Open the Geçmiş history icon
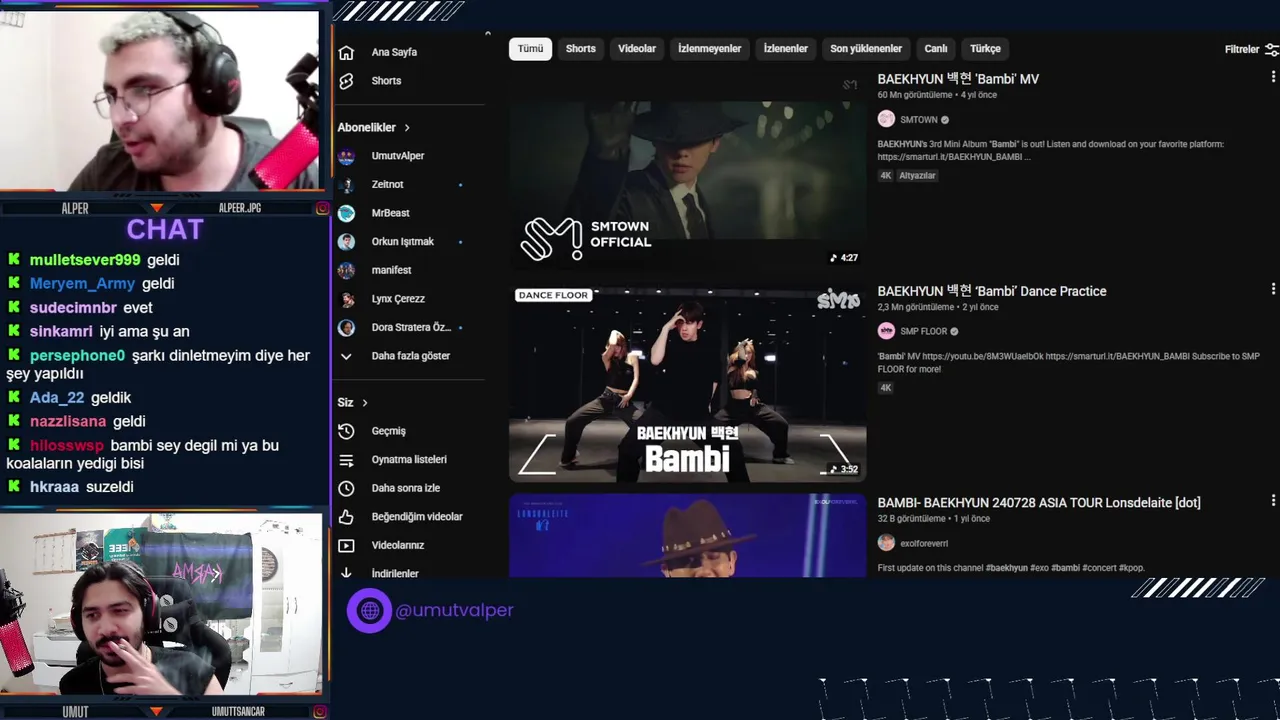This screenshot has width=1280, height=720. 346,431
